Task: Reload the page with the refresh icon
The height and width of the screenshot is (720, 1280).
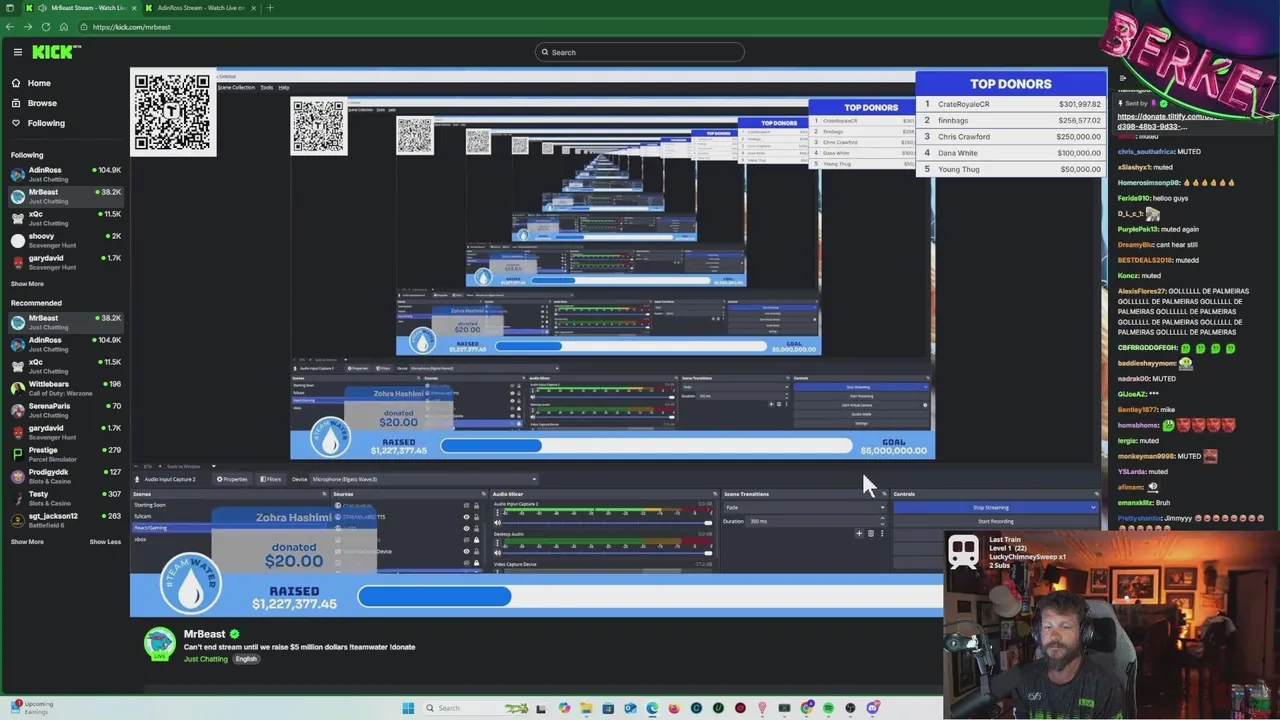Action: (46, 27)
